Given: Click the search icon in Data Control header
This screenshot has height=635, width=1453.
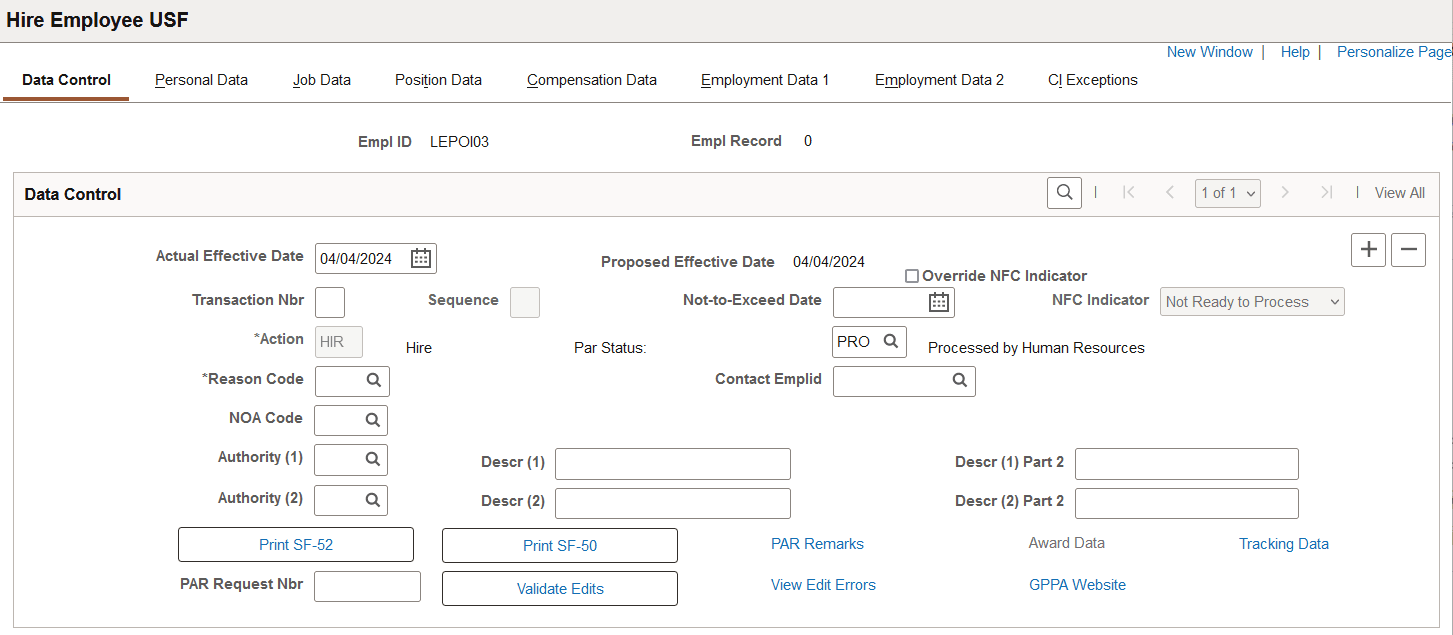Looking at the screenshot, I should point(1063,192).
